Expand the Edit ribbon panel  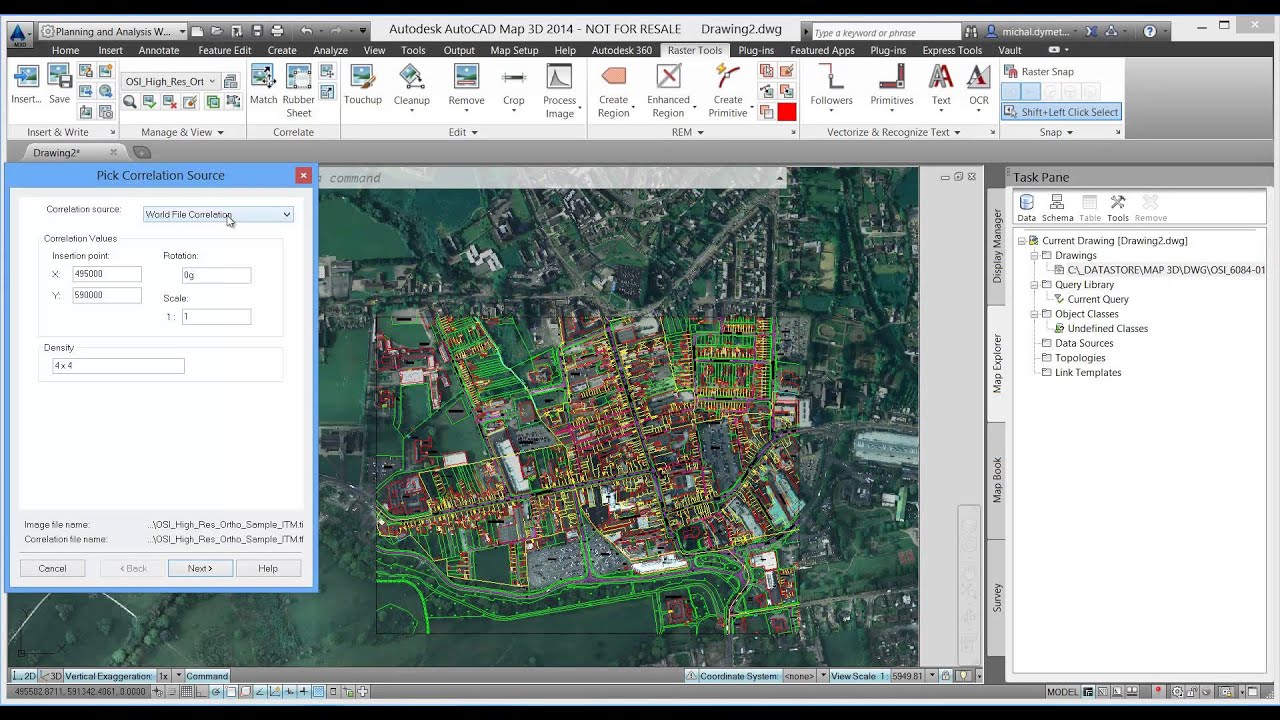click(x=463, y=132)
